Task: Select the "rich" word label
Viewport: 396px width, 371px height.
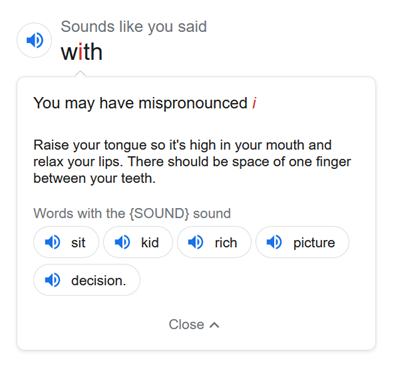Action: pyautogui.click(x=226, y=243)
